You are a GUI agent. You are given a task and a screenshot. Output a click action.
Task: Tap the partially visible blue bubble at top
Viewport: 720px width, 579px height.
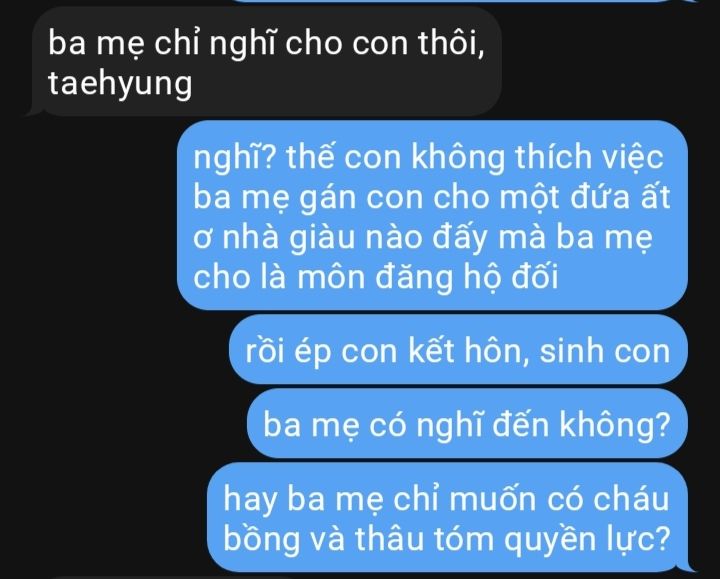(x=459, y=1)
